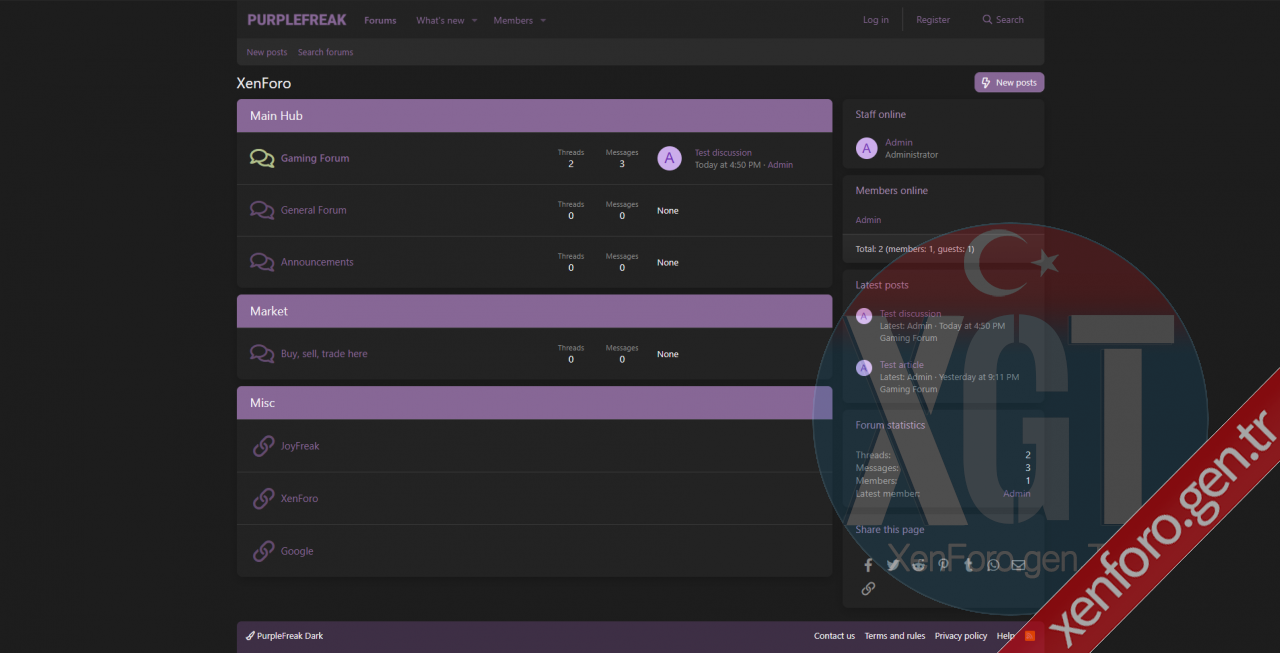Click the Register link
The width and height of the screenshot is (1280, 653).
click(933, 20)
